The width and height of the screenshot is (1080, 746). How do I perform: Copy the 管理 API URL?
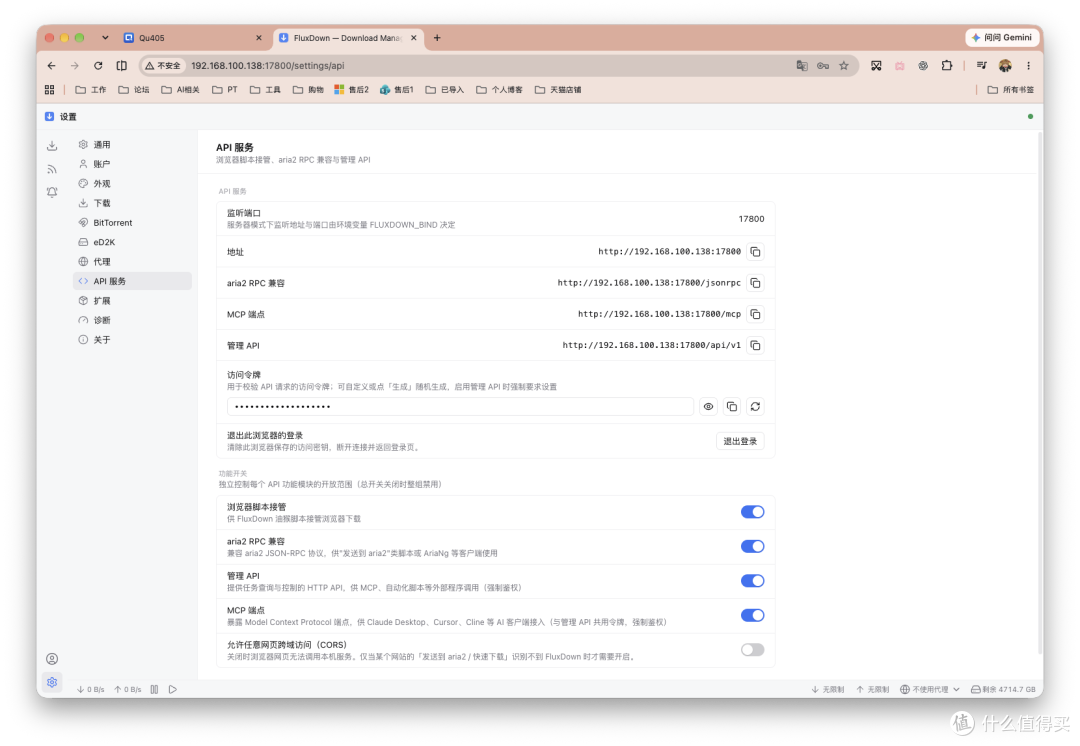tap(756, 345)
